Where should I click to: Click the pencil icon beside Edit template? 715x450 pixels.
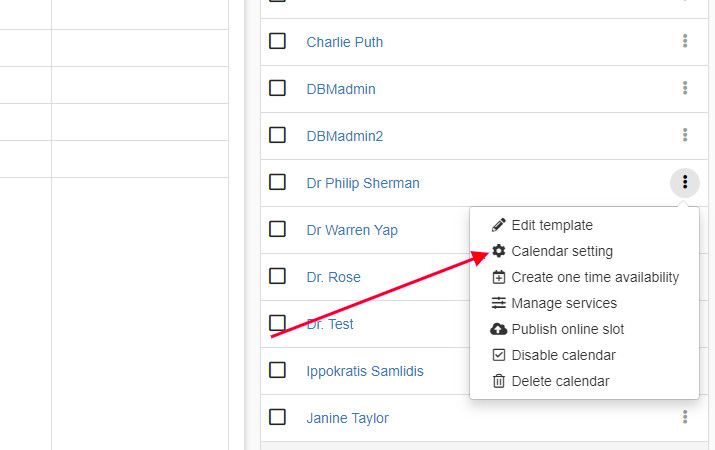tap(499, 225)
